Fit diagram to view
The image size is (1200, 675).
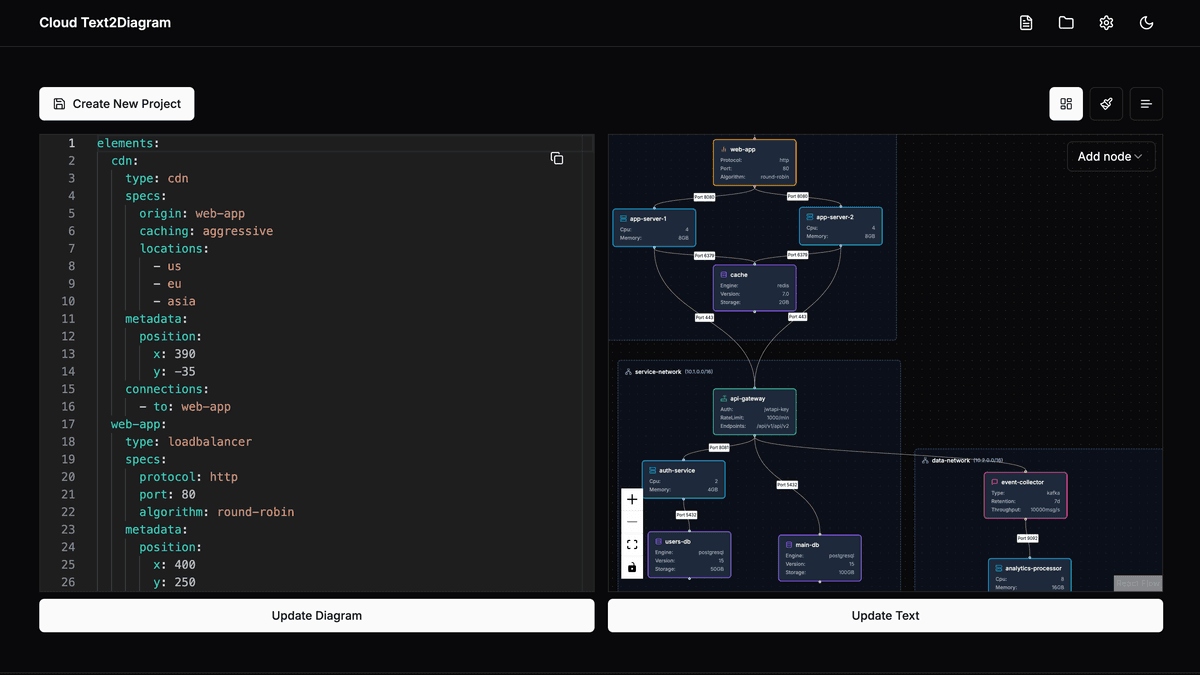[x=632, y=545]
